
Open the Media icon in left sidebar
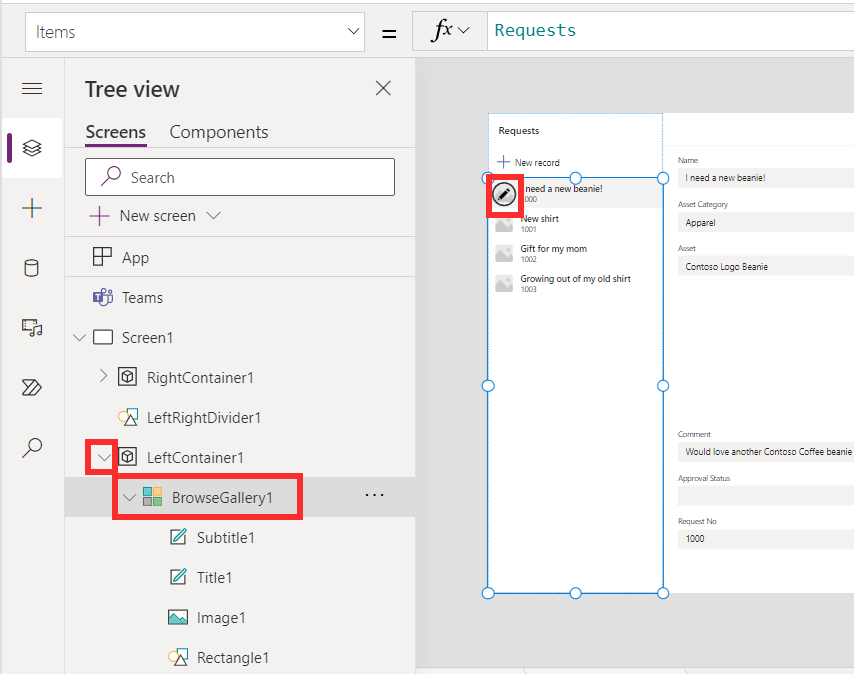tap(32, 328)
